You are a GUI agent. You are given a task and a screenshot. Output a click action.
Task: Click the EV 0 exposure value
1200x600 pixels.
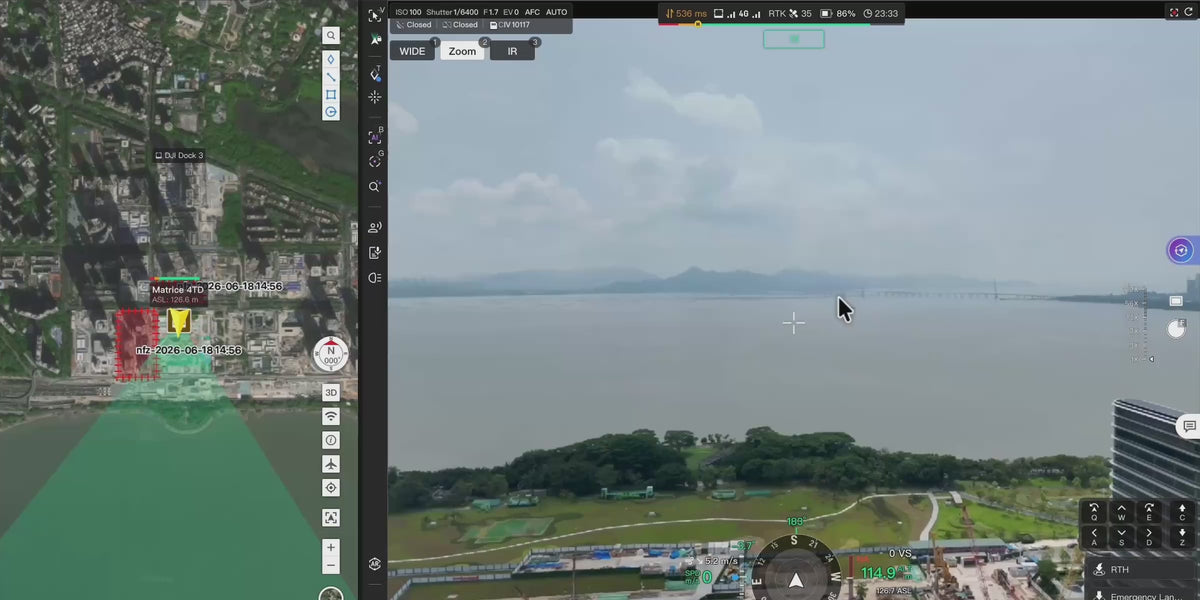coord(510,12)
